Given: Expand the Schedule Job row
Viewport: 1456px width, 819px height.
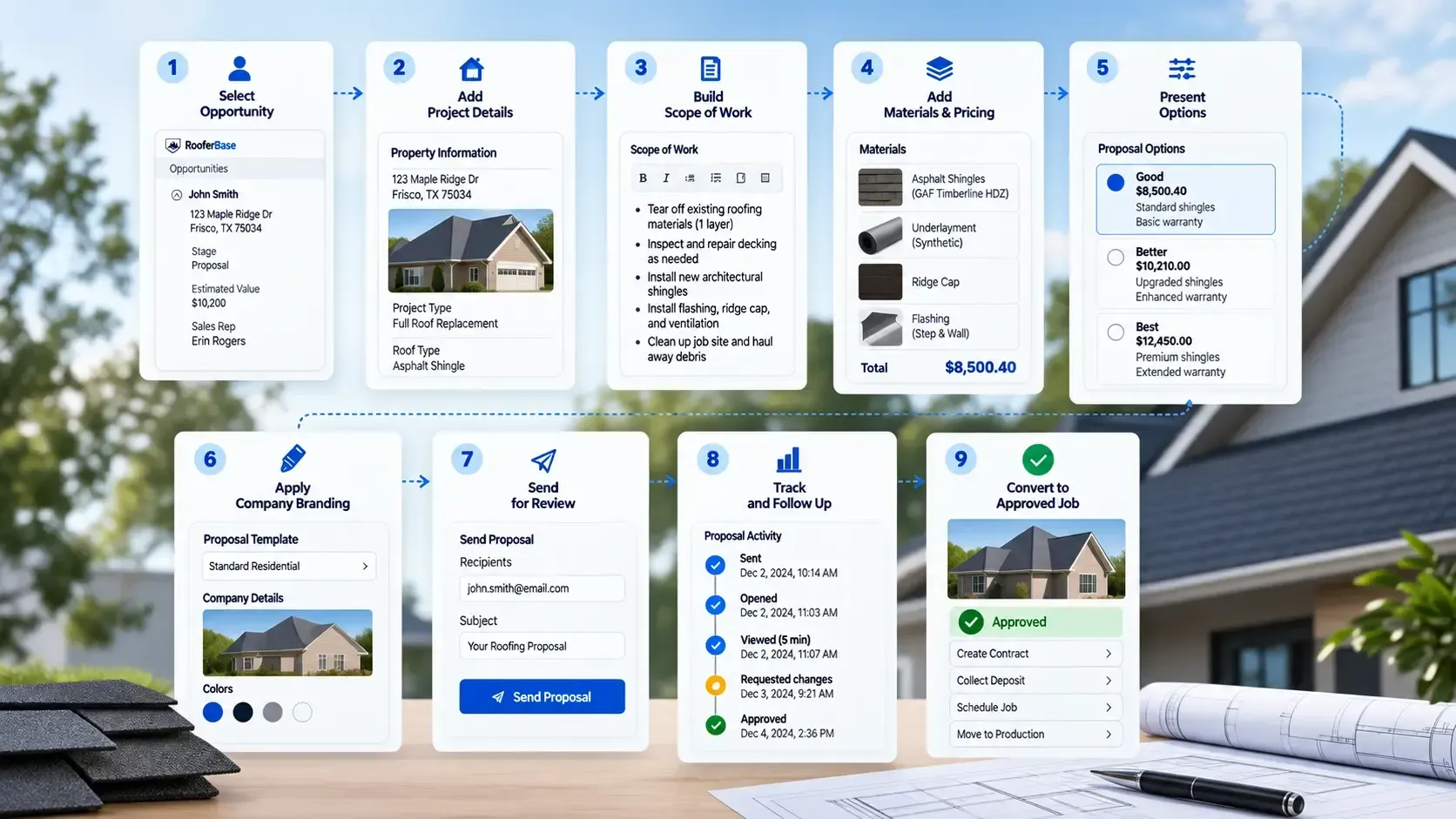Looking at the screenshot, I should click(x=1035, y=708).
